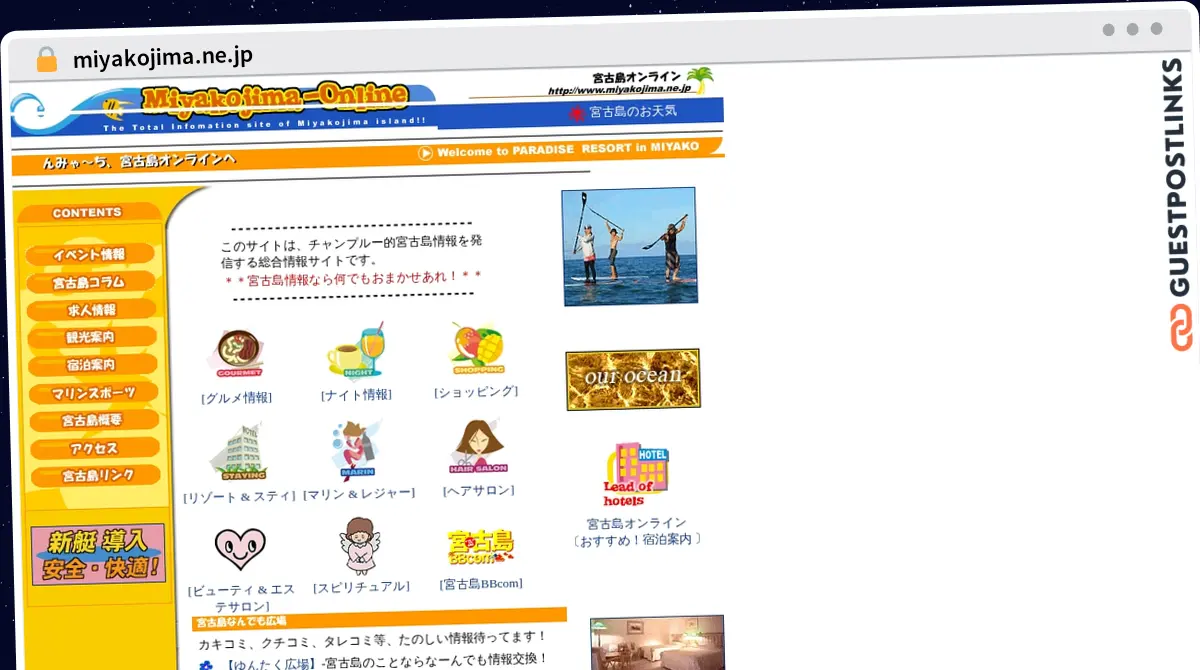Open the Night drinks icon
This screenshot has width=1200, height=670.
pos(356,352)
